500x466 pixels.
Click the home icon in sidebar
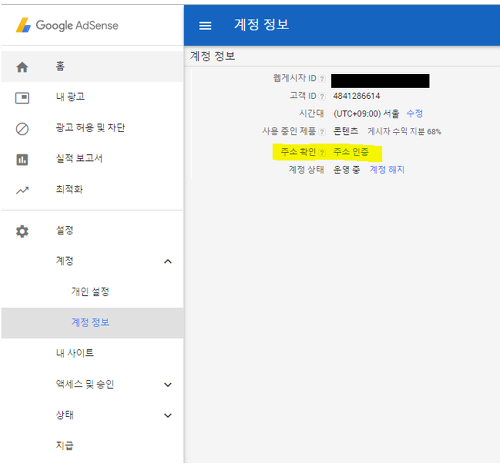[x=22, y=67]
